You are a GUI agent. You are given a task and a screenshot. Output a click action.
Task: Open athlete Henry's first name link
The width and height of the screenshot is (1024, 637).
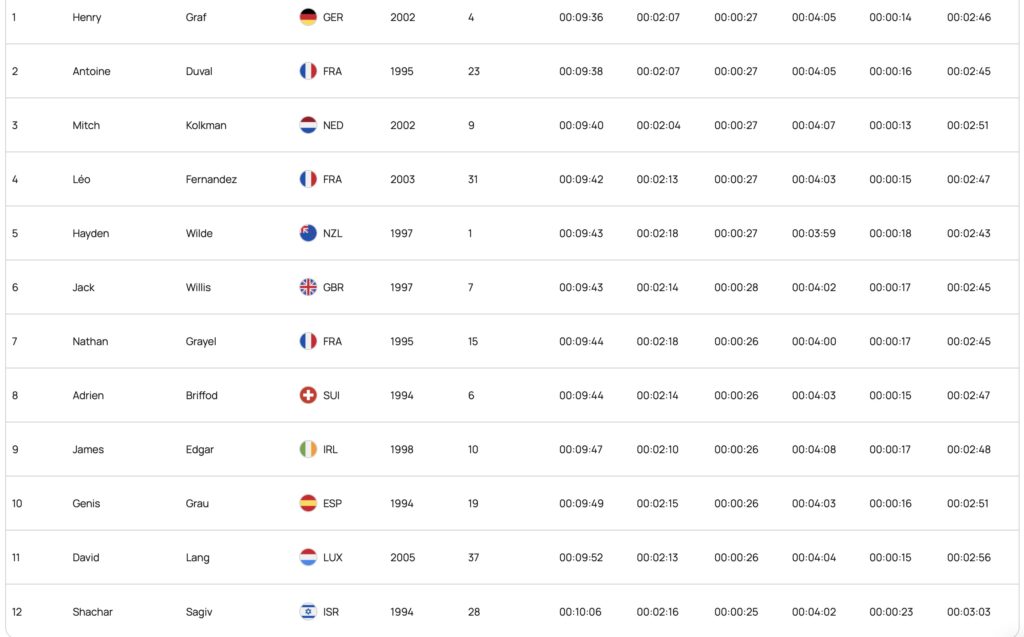click(87, 17)
